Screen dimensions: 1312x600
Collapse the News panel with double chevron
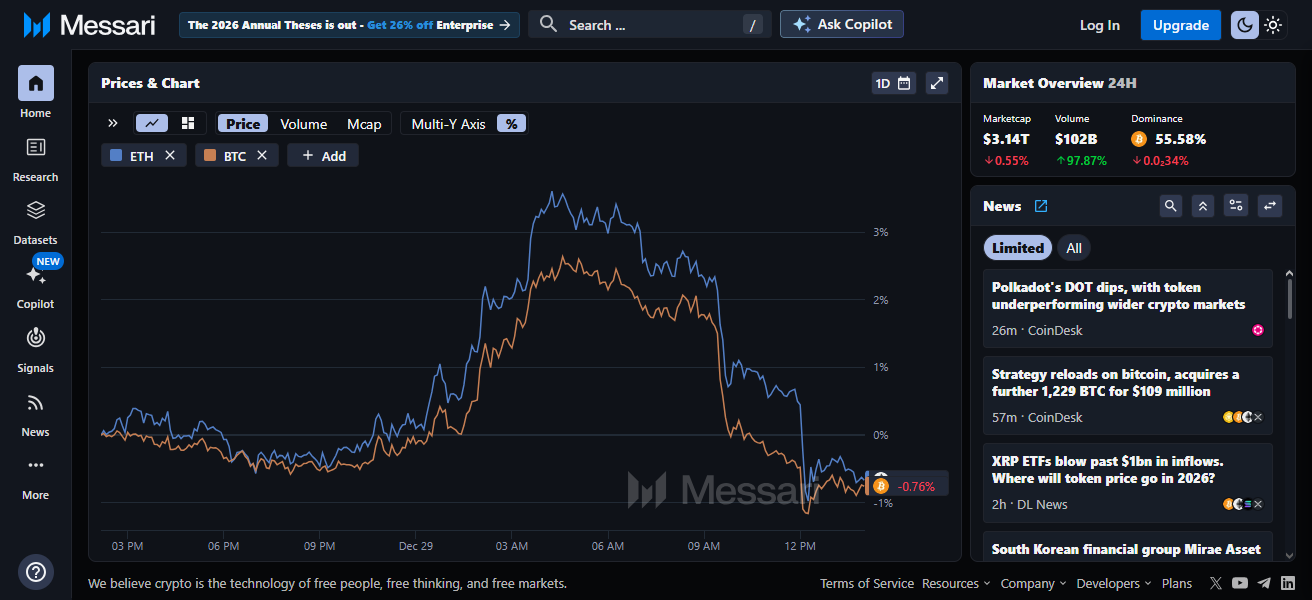click(1203, 205)
